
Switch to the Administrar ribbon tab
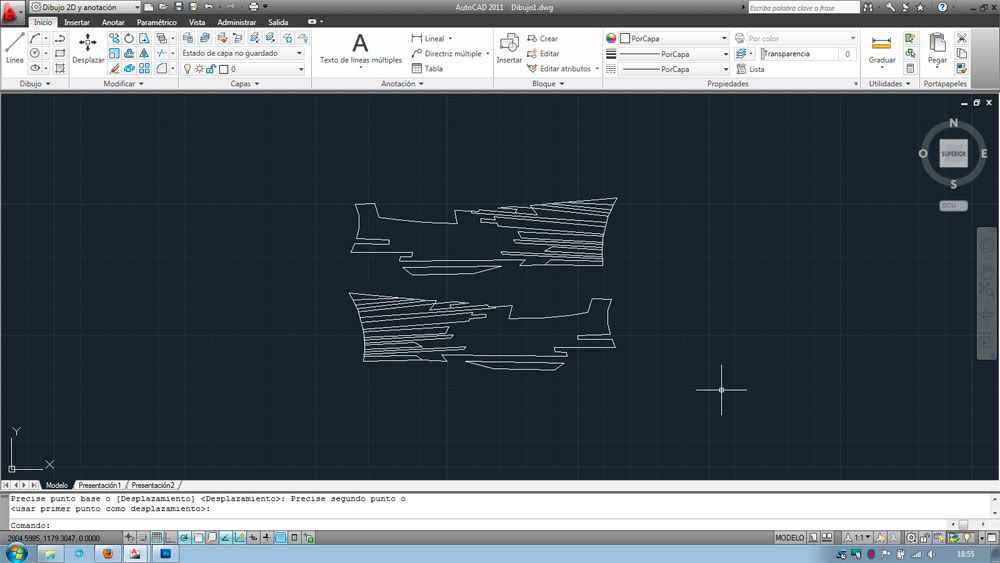pos(237,22)
